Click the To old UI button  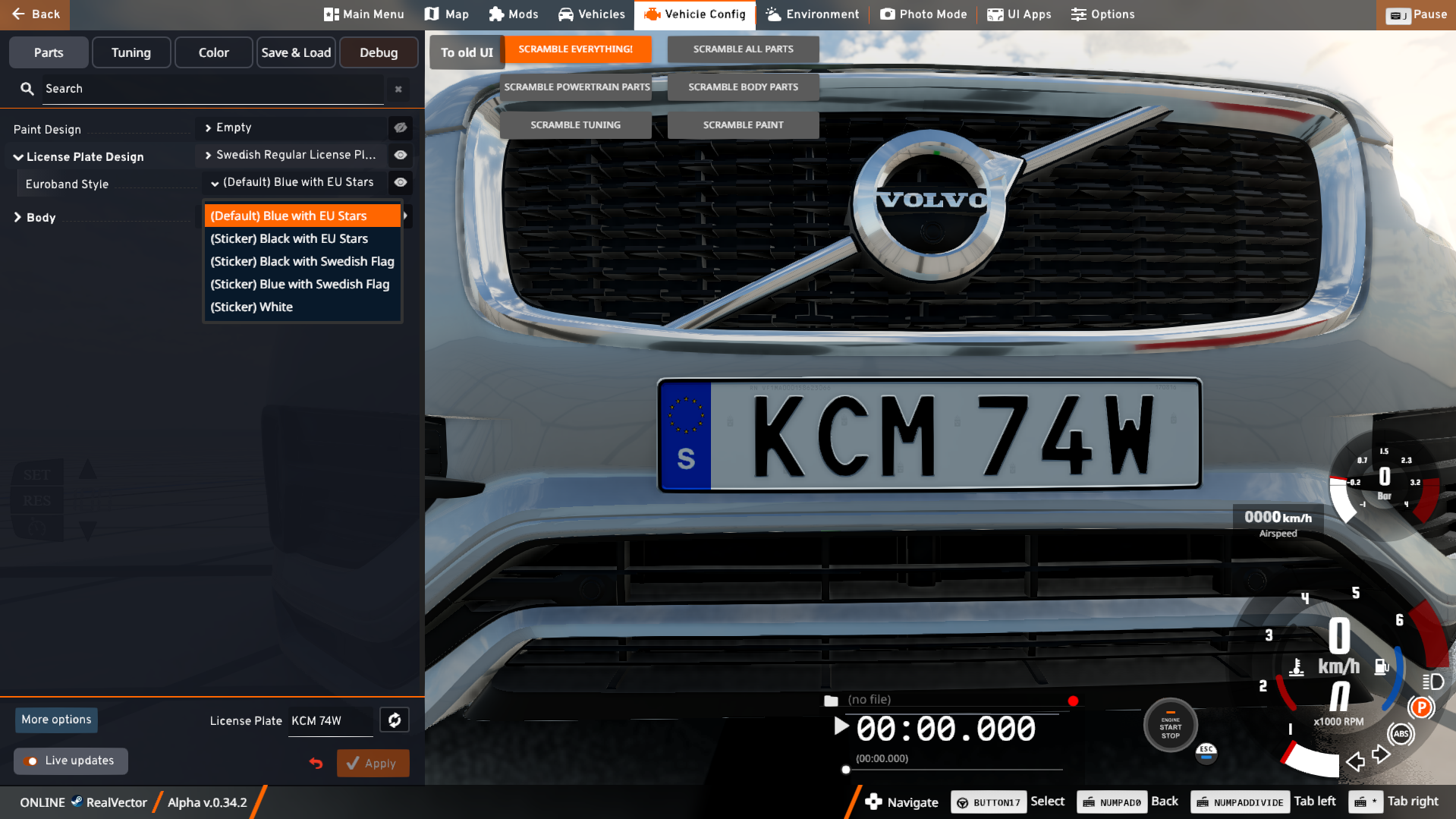click(x=467, y=52)
